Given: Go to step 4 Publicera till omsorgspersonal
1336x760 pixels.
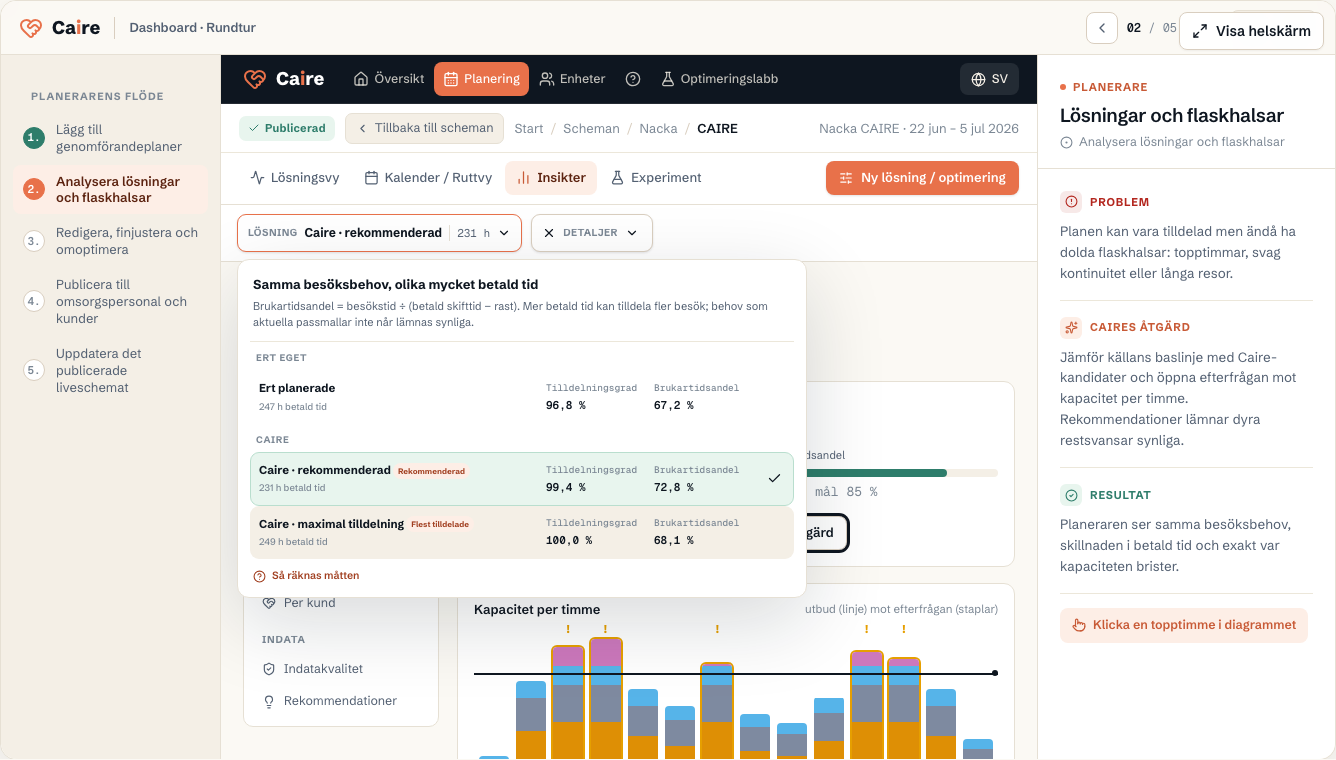Looking at the screenshot, I should click(x=110, y=301).
